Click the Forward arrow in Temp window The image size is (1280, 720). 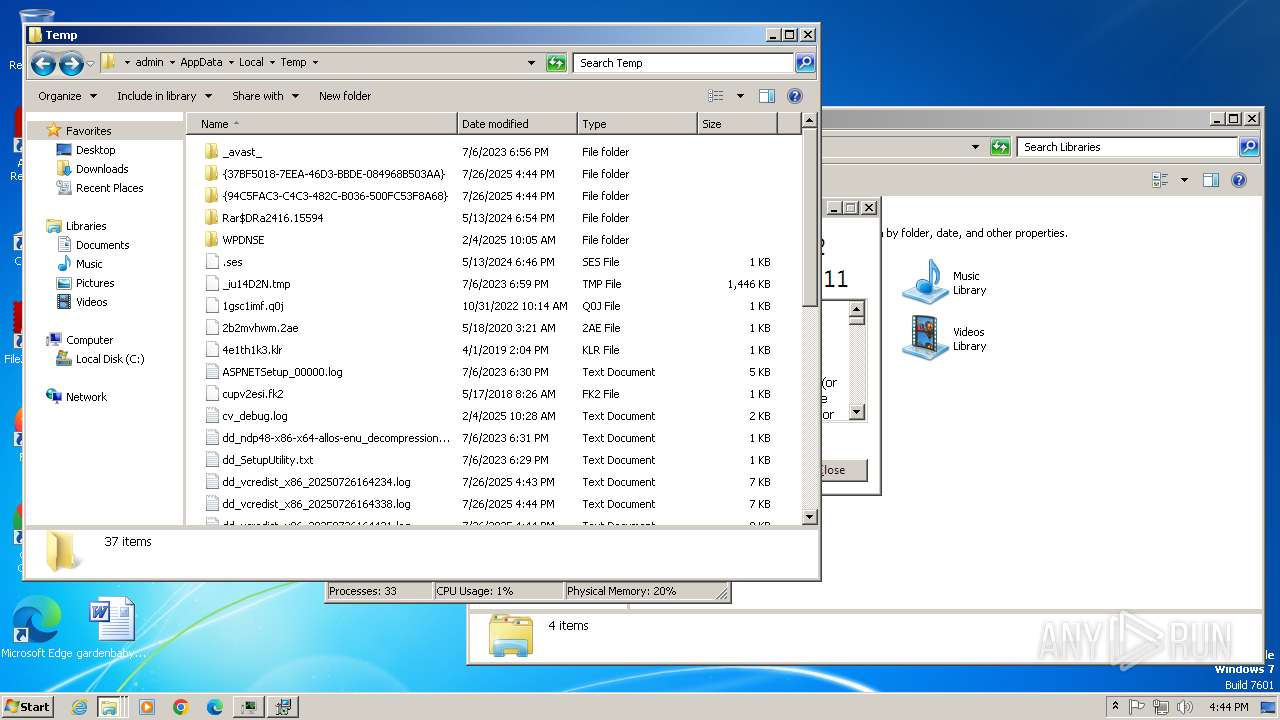click(x=71, y=65)
